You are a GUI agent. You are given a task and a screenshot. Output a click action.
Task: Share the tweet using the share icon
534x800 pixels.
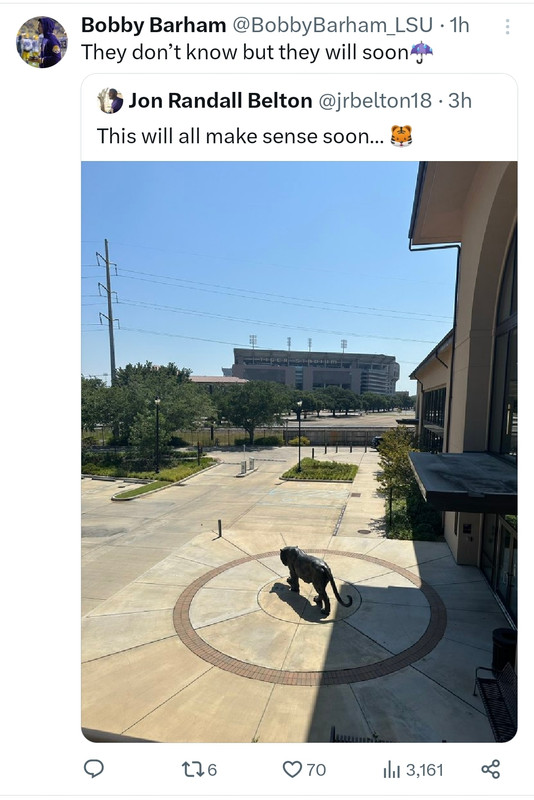click(x=491, y=769)
